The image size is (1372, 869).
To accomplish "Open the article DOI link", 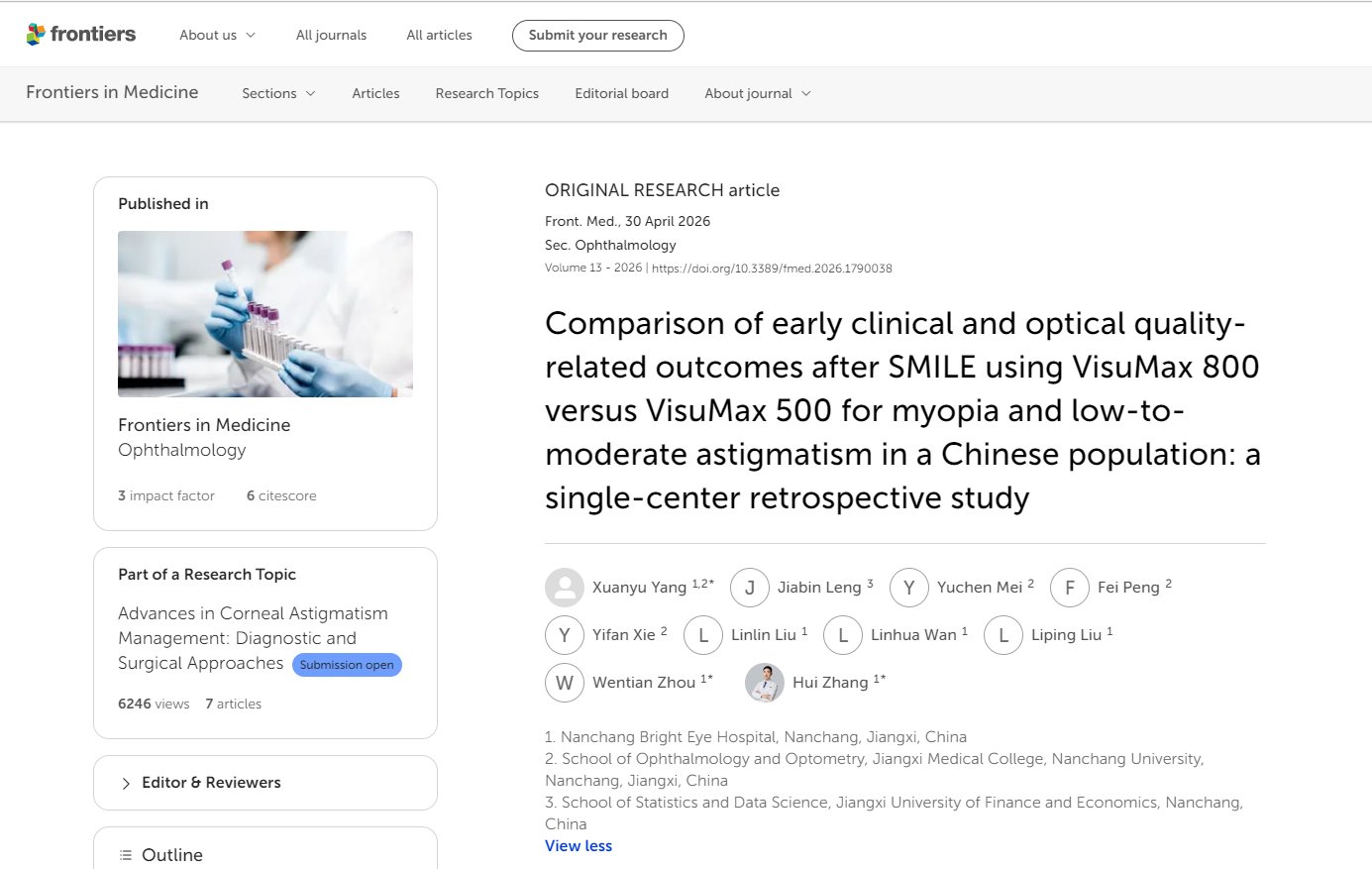I will click(x=773, y=269).
